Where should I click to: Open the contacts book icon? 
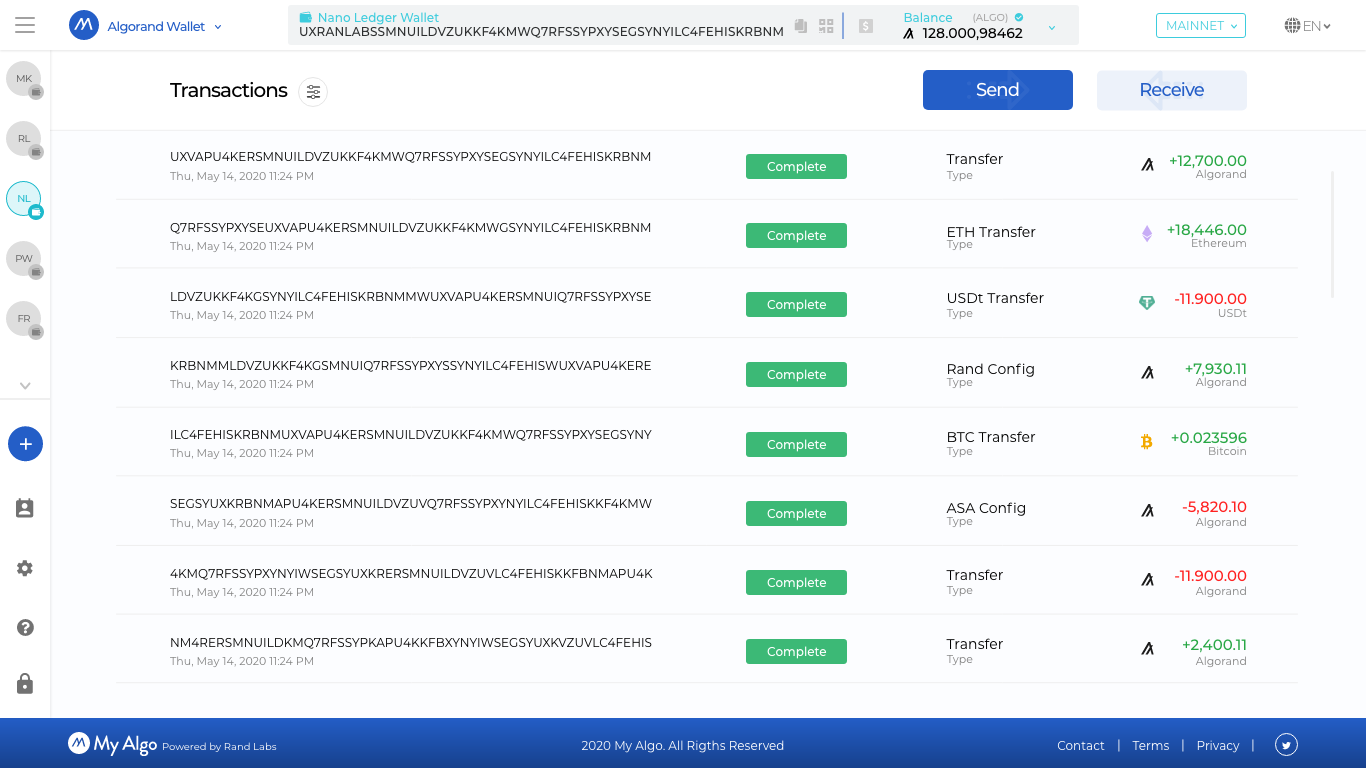pyautogui.click(x=25, y=508)
